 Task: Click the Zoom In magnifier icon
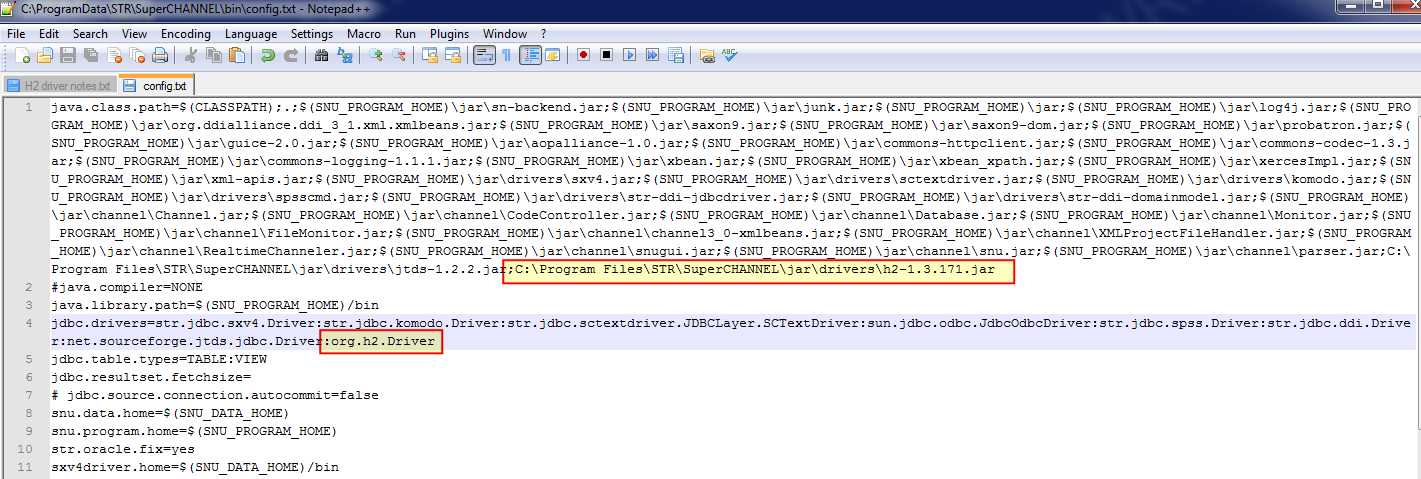376,56
